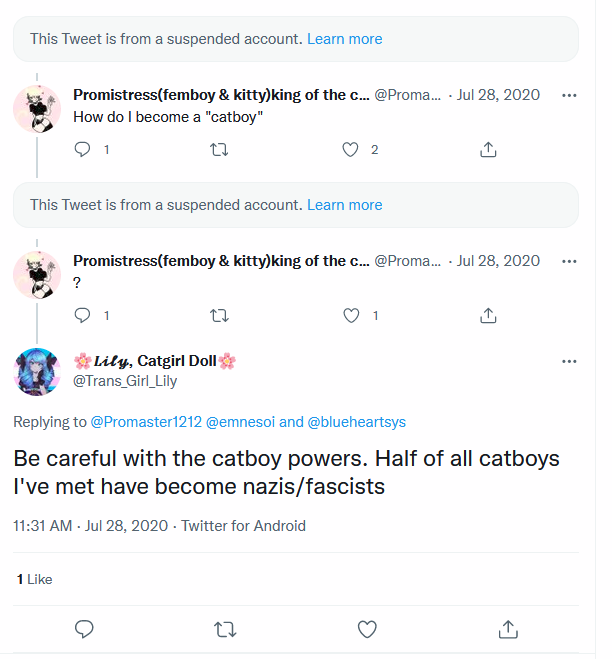Image resolution: width=612 pixels, height=659 pixels.
Task: Open the @blueheartsys mention link
Action: 356,422
